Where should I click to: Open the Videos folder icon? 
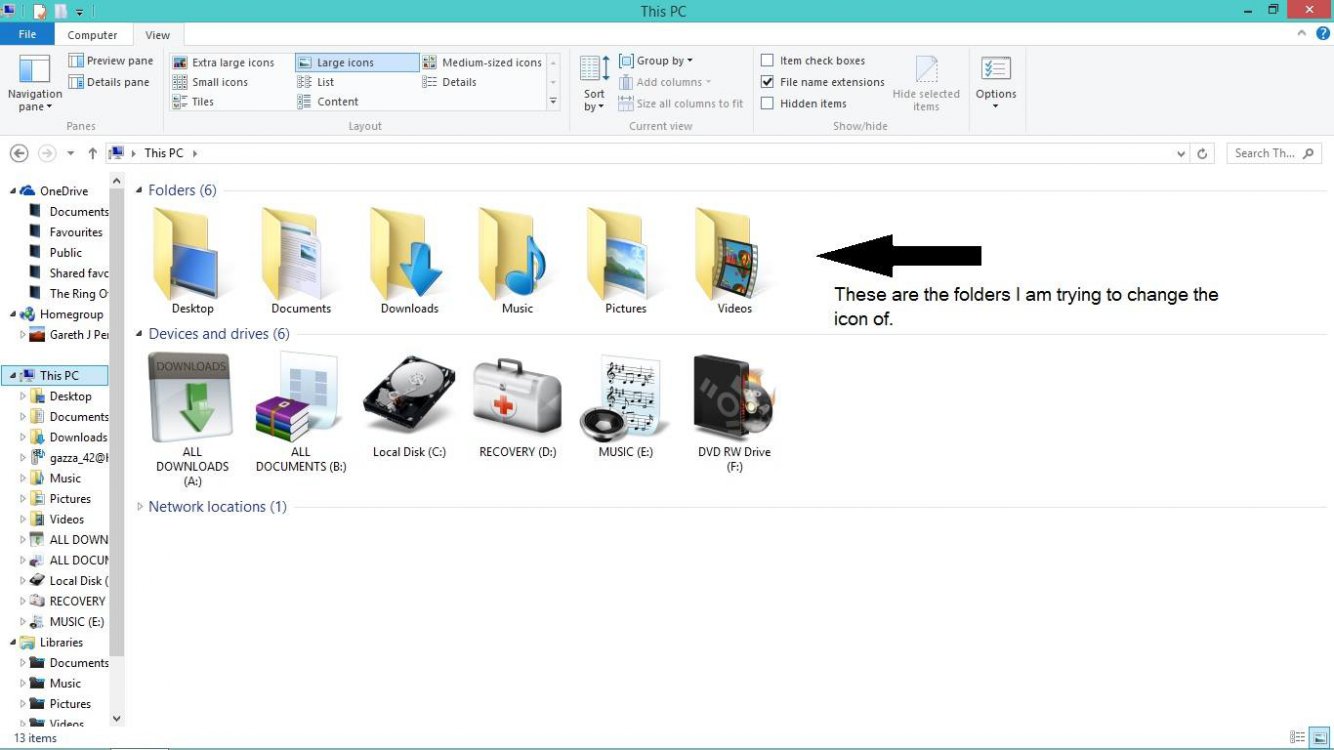click(x=731, y=250)
